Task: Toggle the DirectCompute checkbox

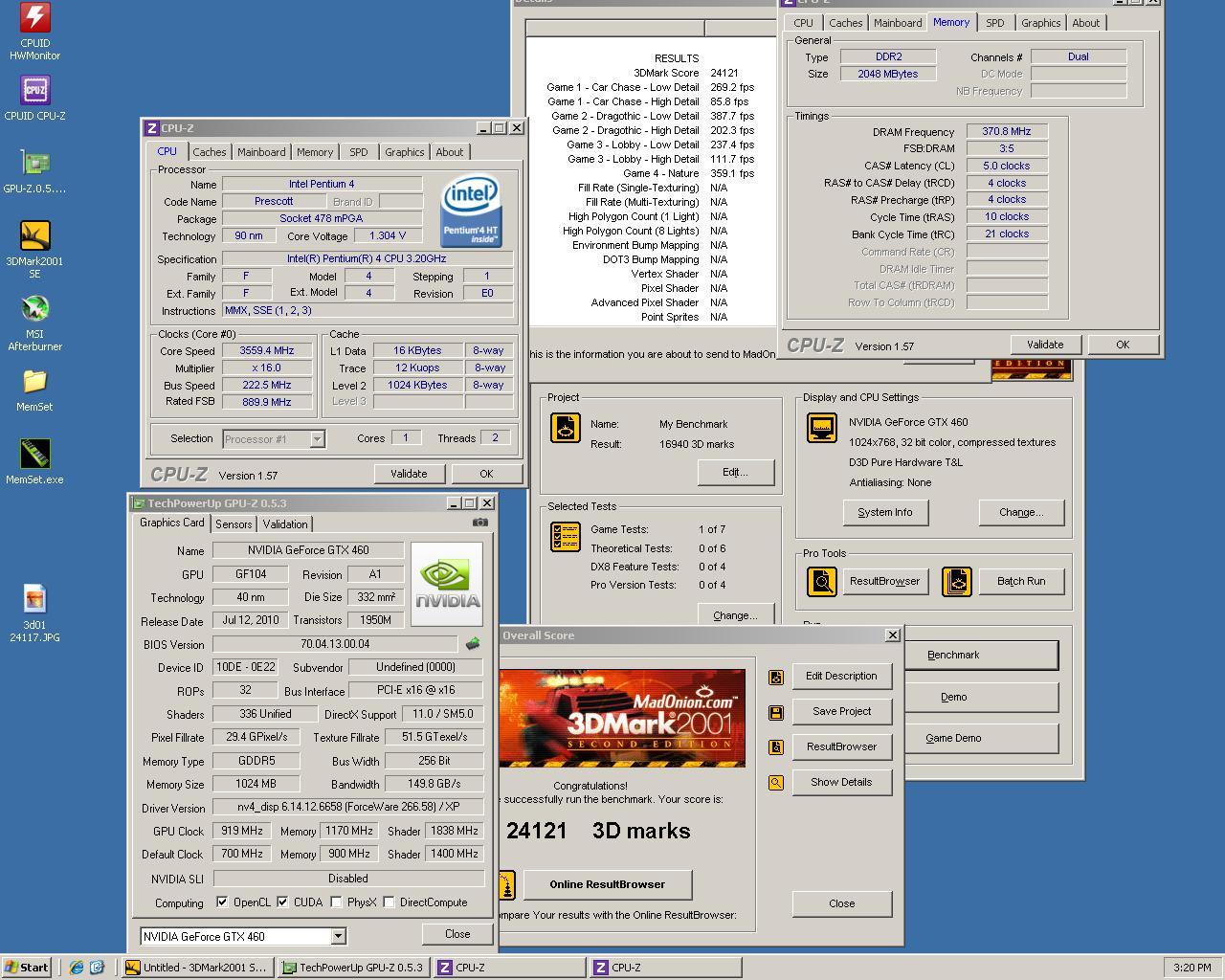Action: click(x=389, y=902)
